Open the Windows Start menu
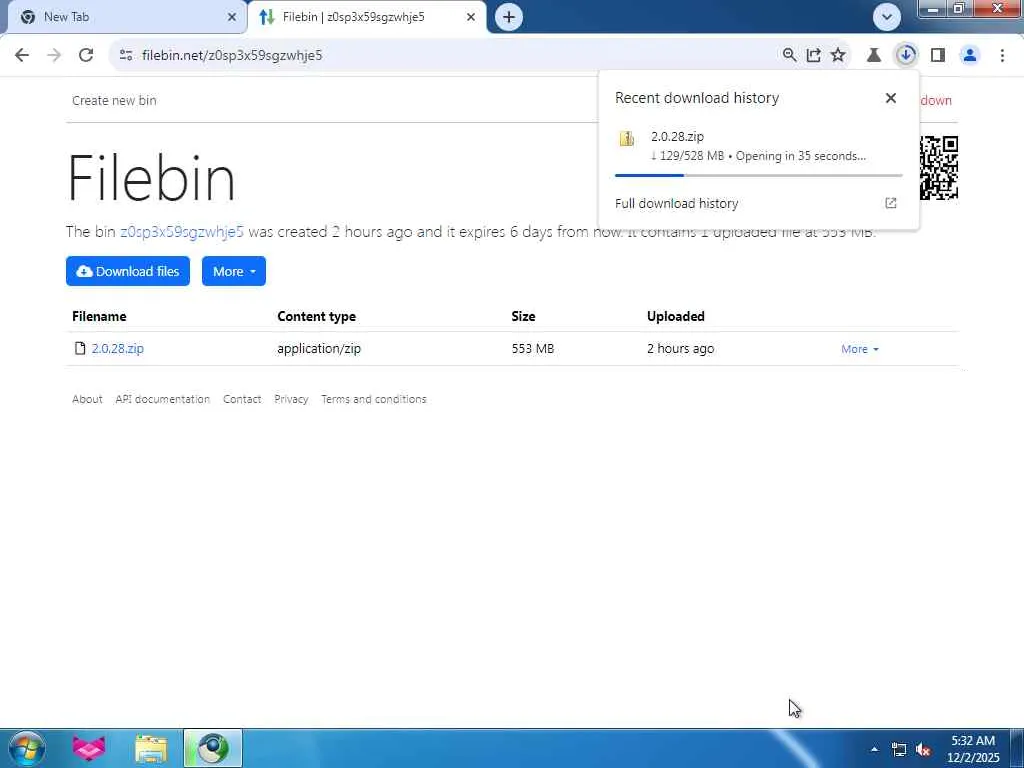The width and height of the screenshot is (1024, 768). pyautogui.click(x=26, y=748)
